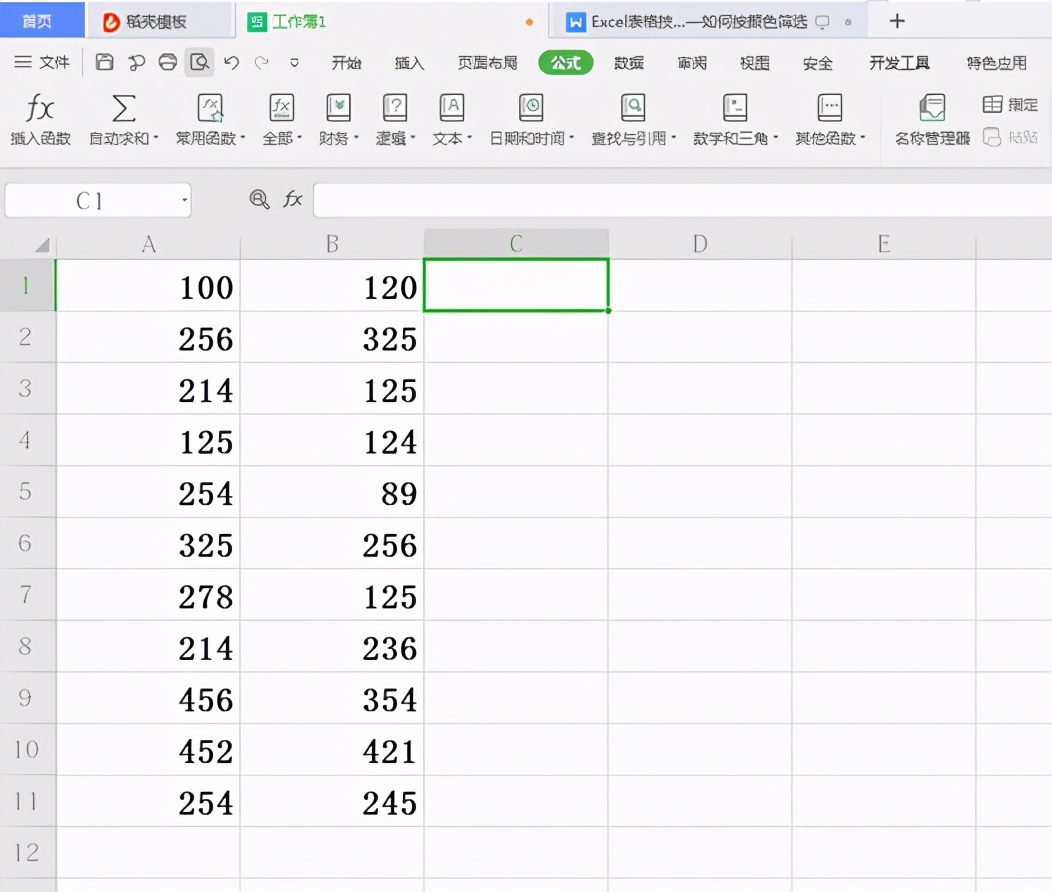Click inside the formula bar input
Image resolution: width=1052 pixels, height=892 pixels.
click(x=682, y=200)
